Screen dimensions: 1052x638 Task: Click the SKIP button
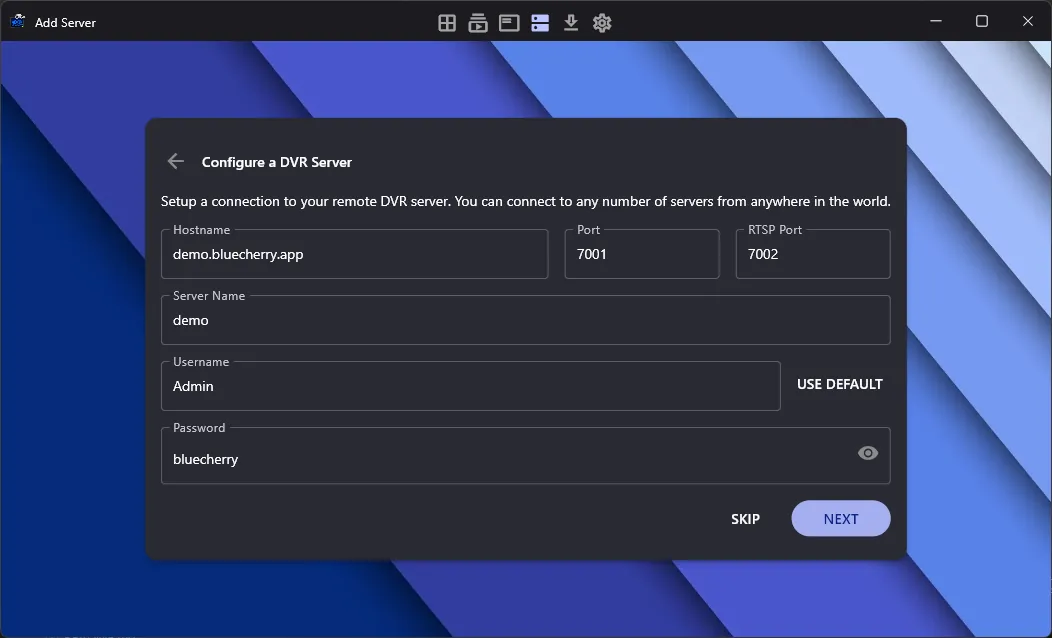pyautogui.click(x=745, y=519)
